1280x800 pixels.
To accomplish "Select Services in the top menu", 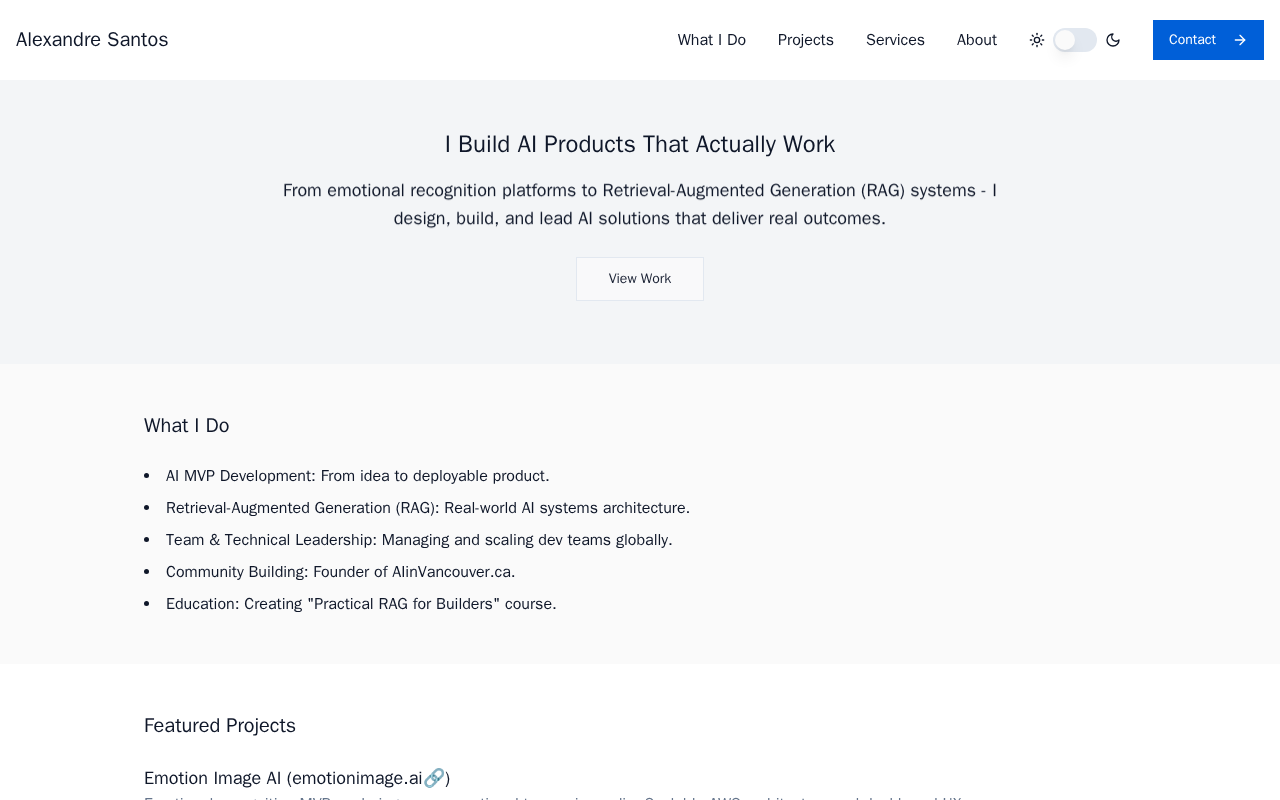I will click(x=895, y=40).
